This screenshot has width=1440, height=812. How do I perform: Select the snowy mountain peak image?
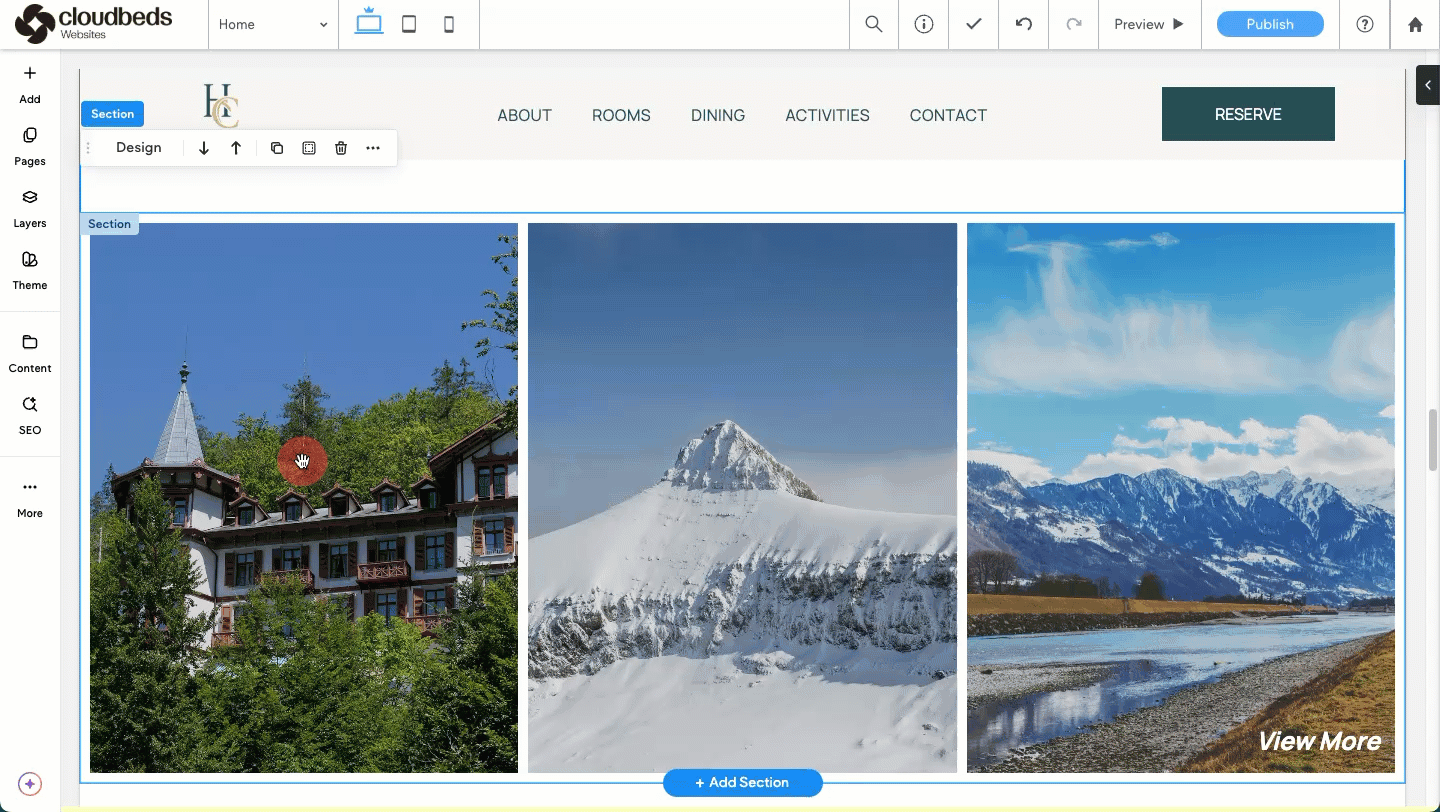coord(742,497)
